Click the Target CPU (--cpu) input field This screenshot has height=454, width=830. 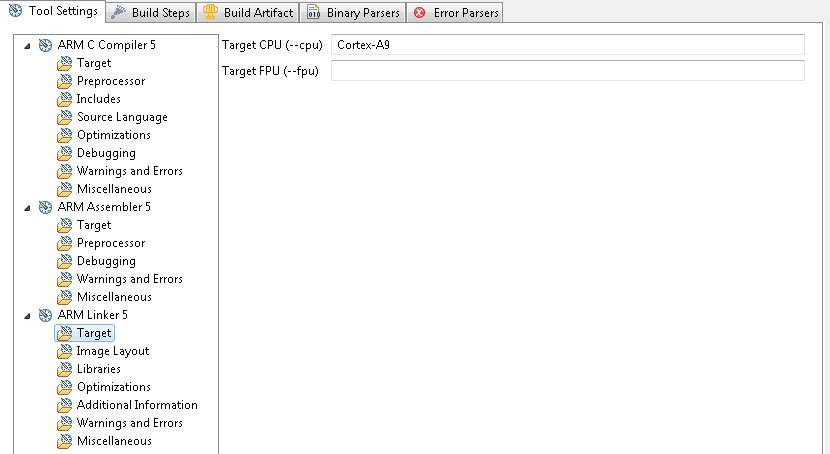(x=567, y=45)
